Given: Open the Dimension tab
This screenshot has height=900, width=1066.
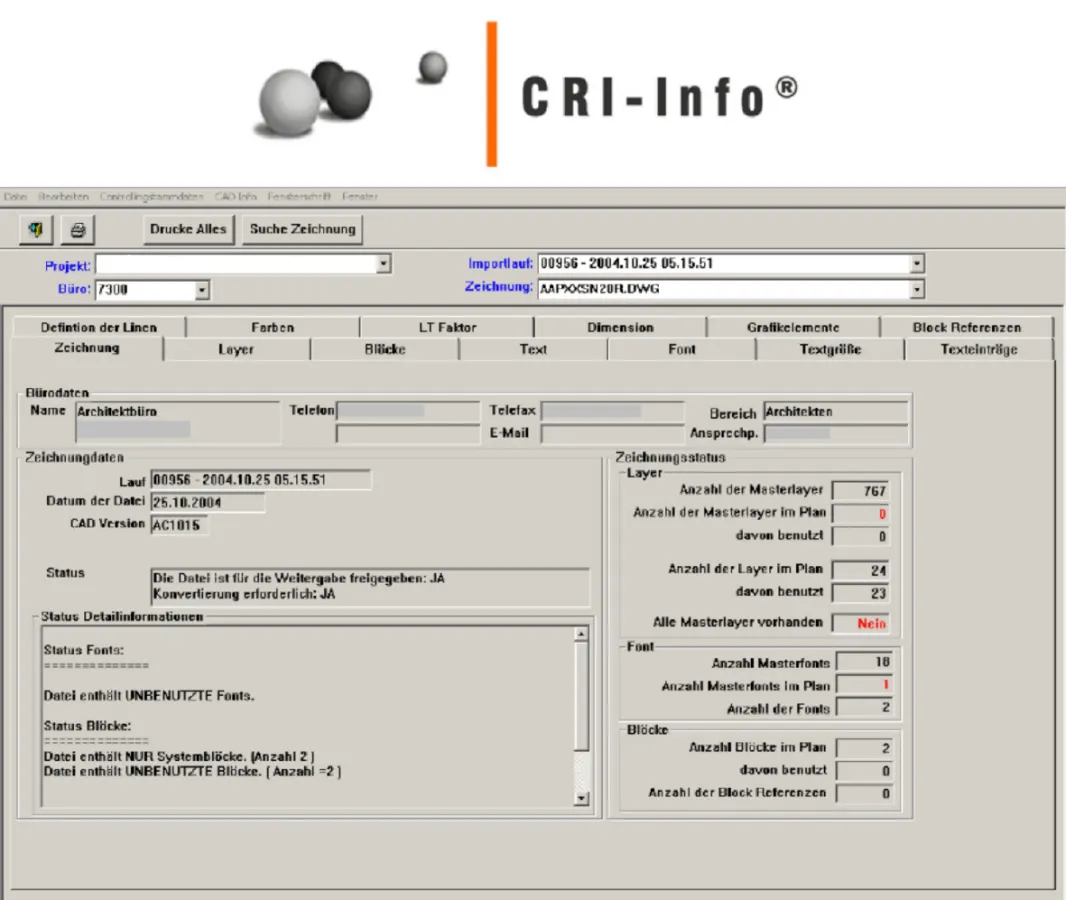Looking at the screenshot, I should [620, 327].
